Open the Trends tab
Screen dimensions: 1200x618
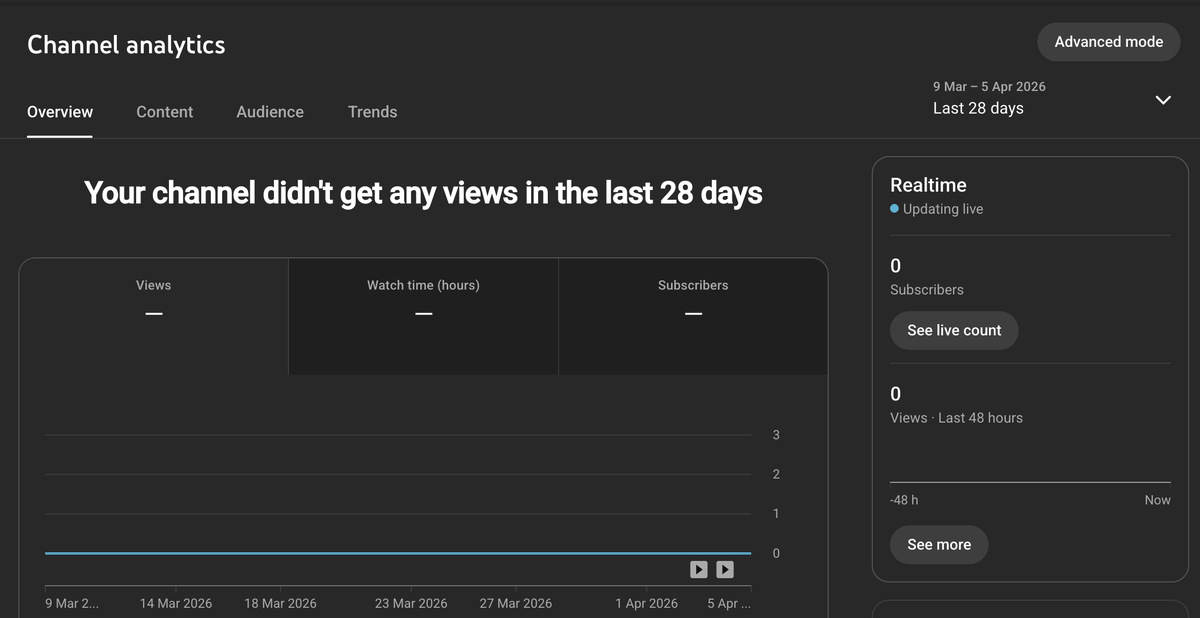(x=373, y=112)
